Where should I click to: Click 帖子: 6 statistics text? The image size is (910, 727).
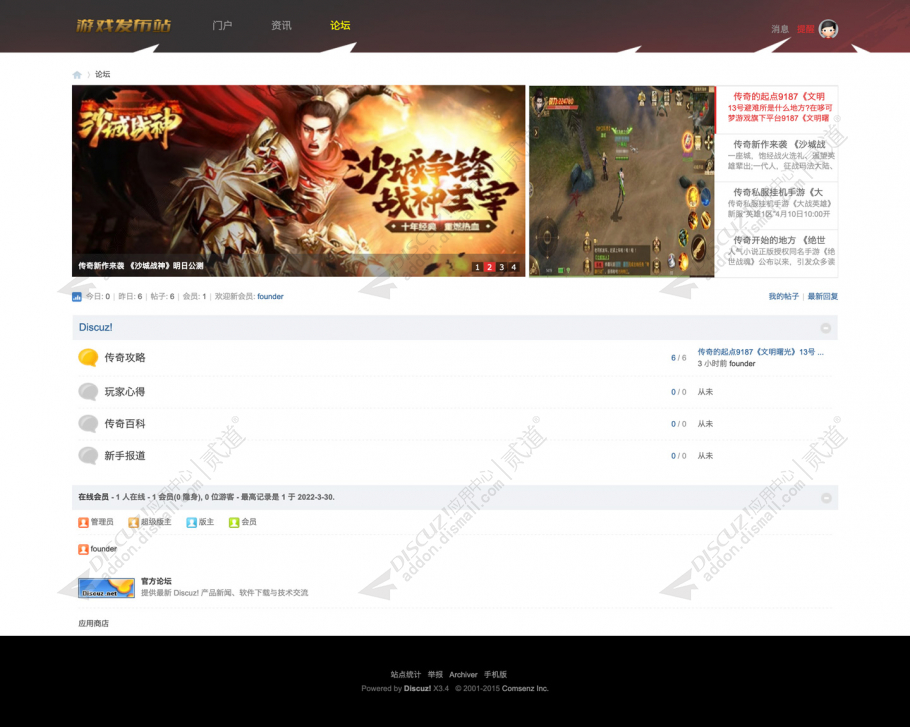[x=162, y=296]
